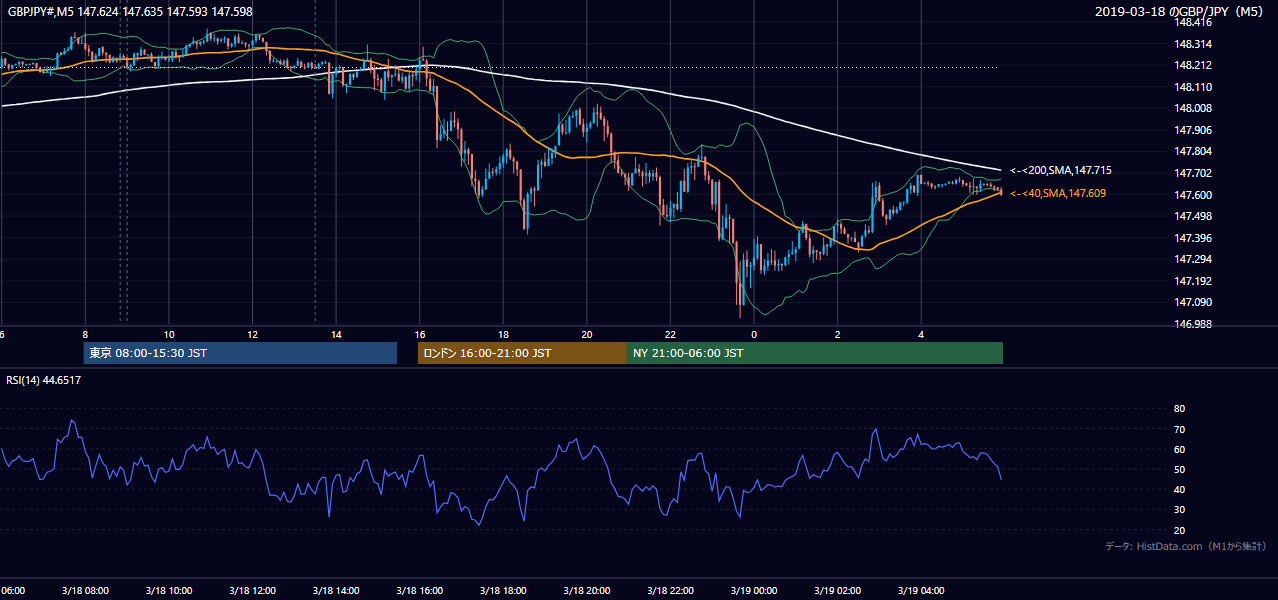Image resolution: width=1278 pixels, height=600 pixels.
Task: Click hour tick '20' under the price chart
Action: pos(587,334)
